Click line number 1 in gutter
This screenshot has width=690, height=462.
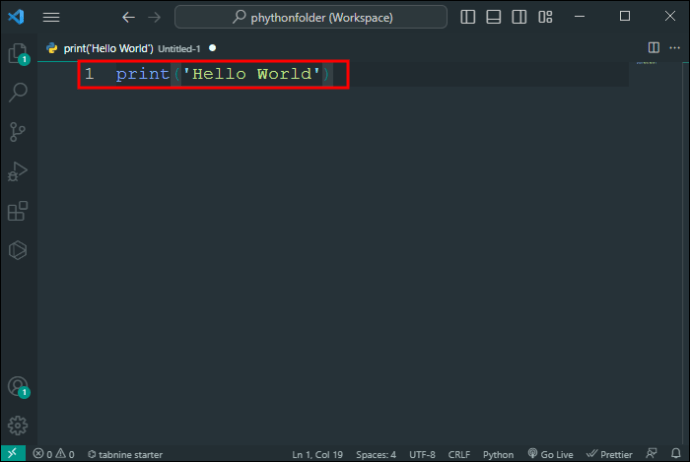[x=89, y=74]
